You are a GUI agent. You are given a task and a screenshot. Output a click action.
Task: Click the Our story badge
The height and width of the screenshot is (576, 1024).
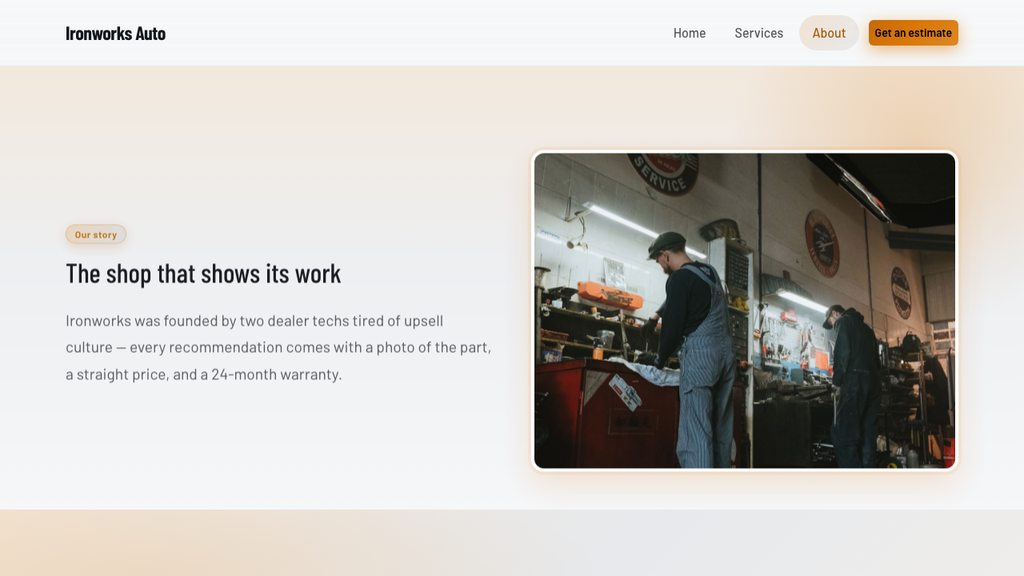pos(95,234)
